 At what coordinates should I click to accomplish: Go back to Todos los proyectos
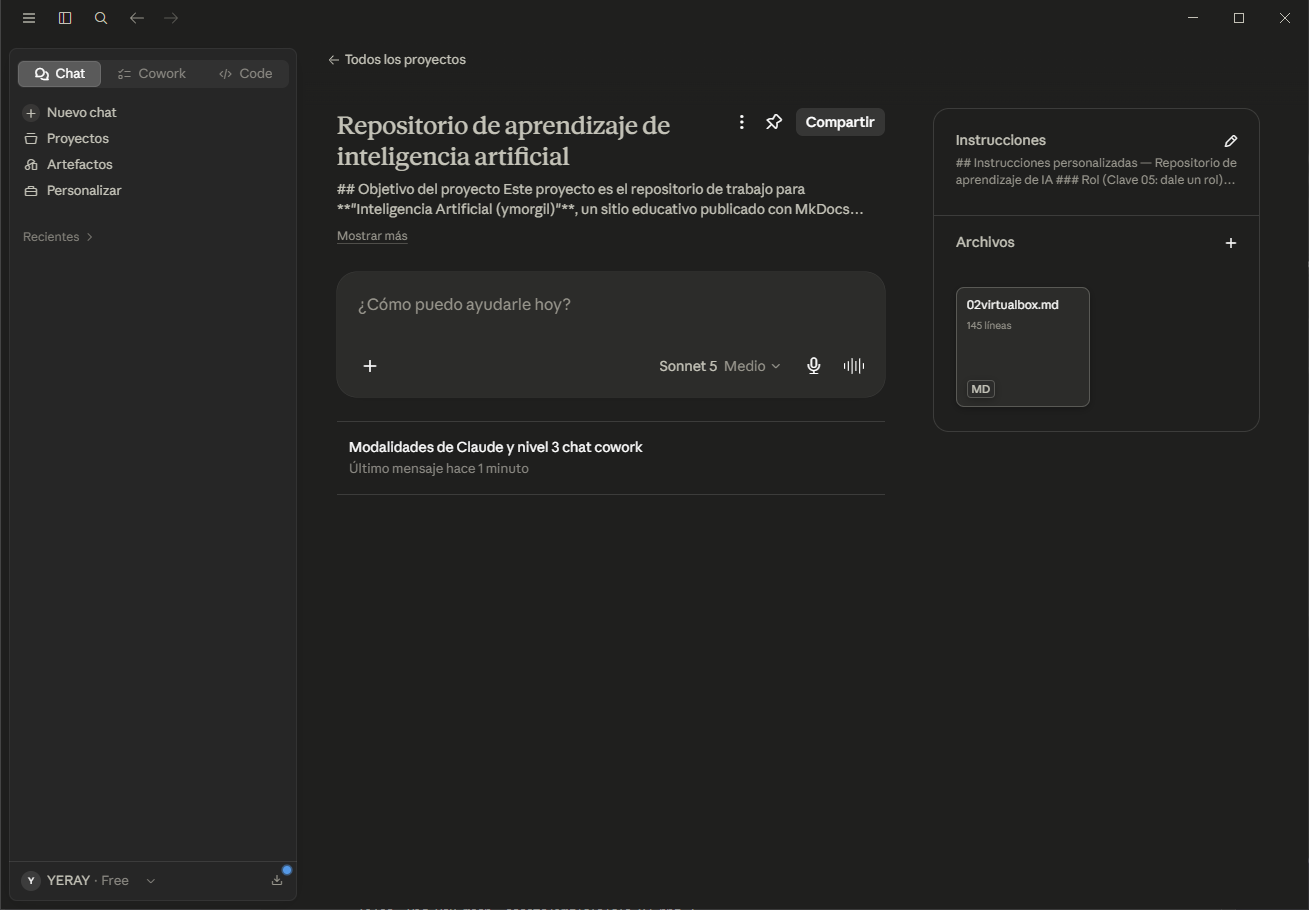[x=397, y=60]
